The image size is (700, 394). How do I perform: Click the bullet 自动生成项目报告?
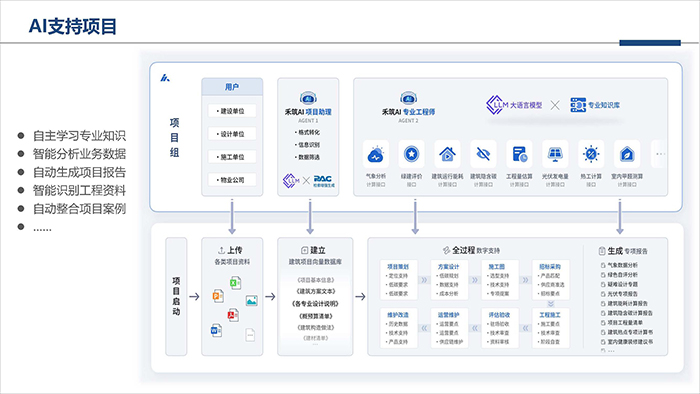pyautogui.click(x=79, y=172)
